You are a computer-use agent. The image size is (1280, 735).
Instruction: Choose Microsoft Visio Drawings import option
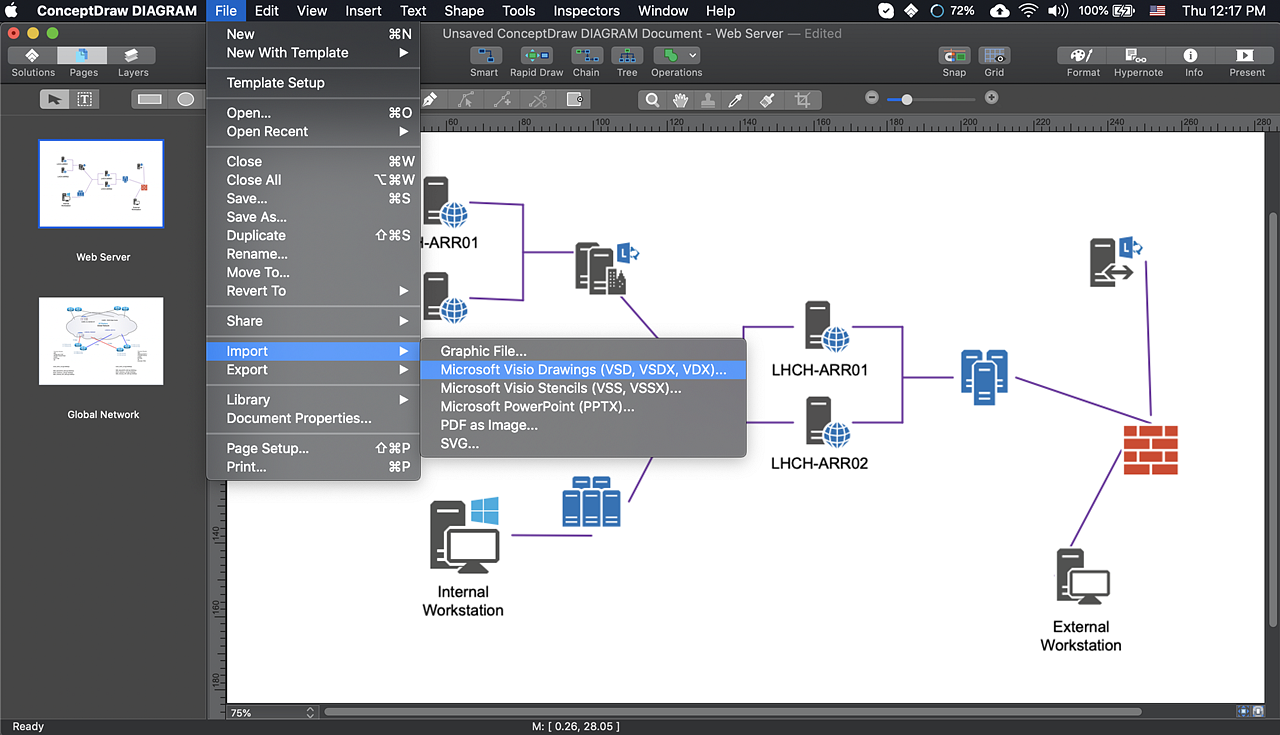coord(583,369)
